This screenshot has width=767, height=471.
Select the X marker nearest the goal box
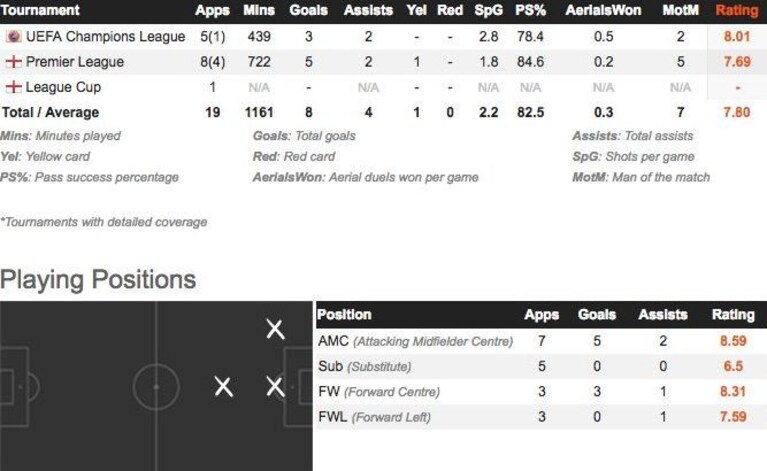click(x=275, y=387)
